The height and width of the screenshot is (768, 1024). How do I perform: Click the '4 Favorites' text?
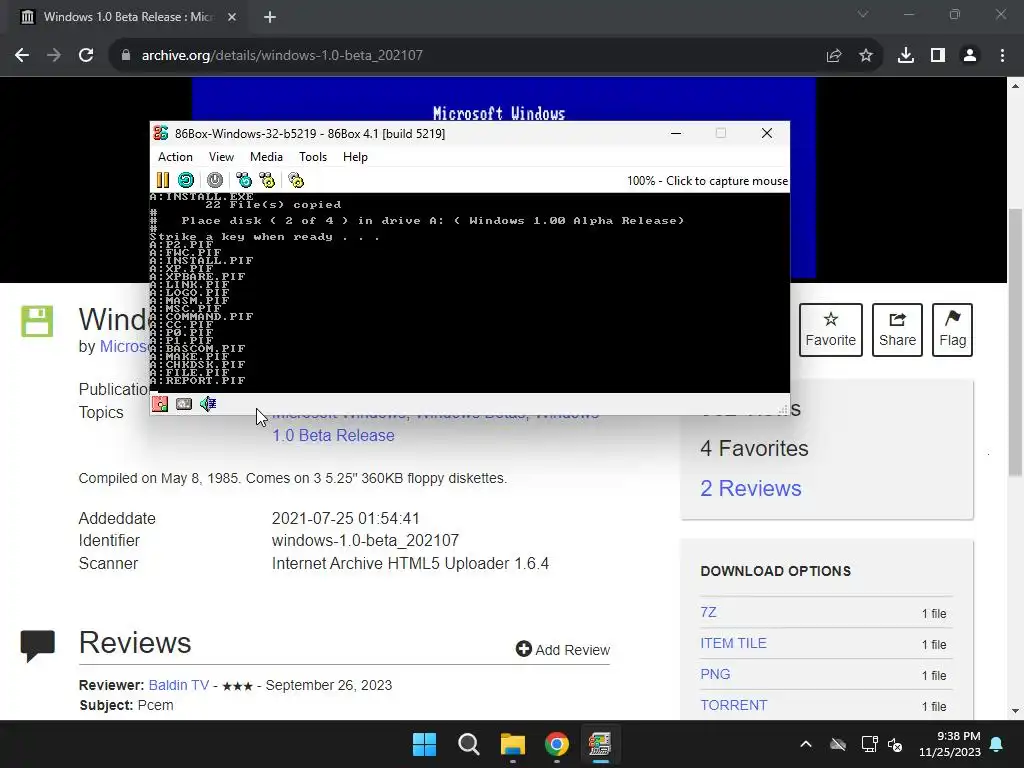[x=754, y=449]
